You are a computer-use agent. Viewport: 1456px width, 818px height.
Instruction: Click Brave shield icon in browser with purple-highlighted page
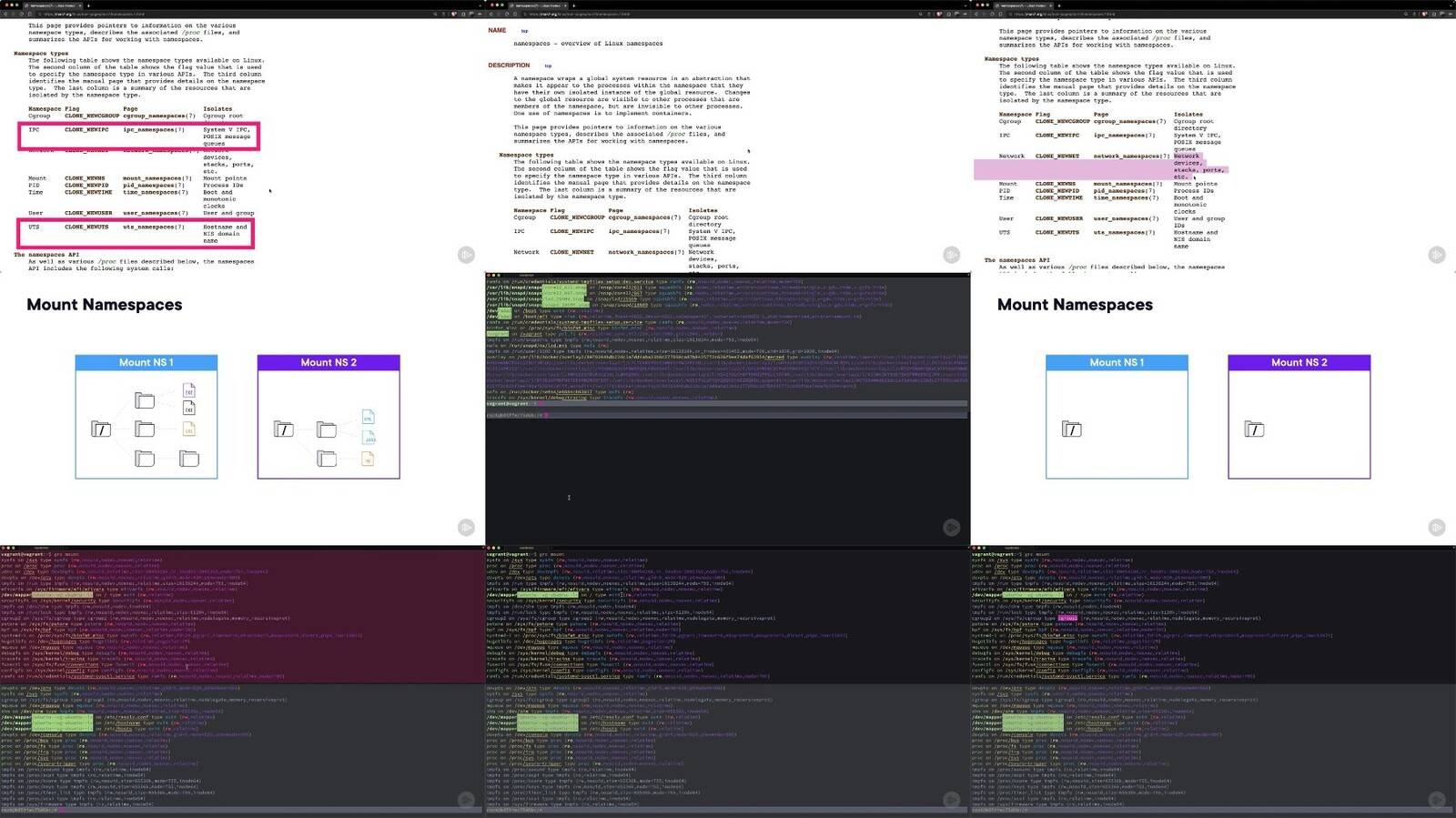(1424, 14)
